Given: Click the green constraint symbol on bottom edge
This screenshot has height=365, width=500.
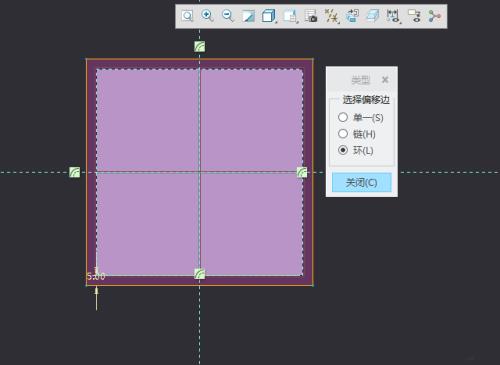Looking at the screenshot, I should click(x=200, y=274).
